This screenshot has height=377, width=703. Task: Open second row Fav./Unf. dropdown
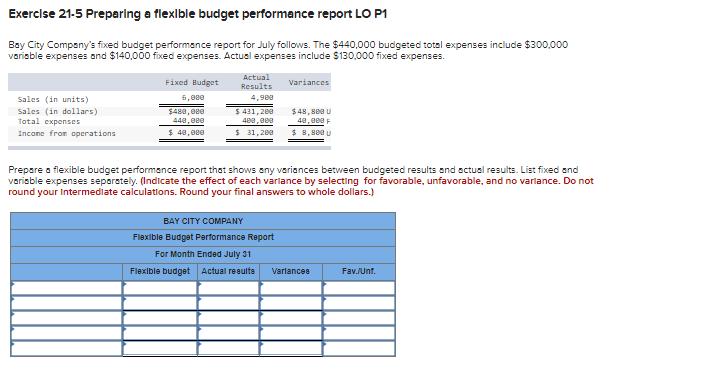359,303
